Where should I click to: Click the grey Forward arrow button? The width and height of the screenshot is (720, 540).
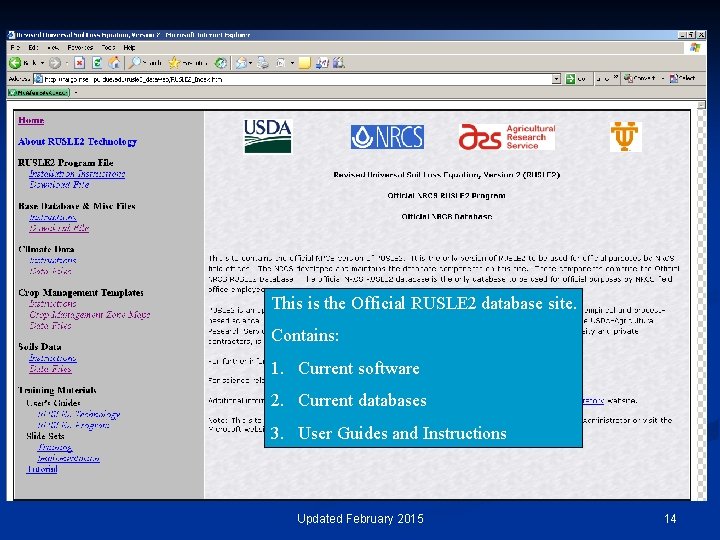click(55, 63)
